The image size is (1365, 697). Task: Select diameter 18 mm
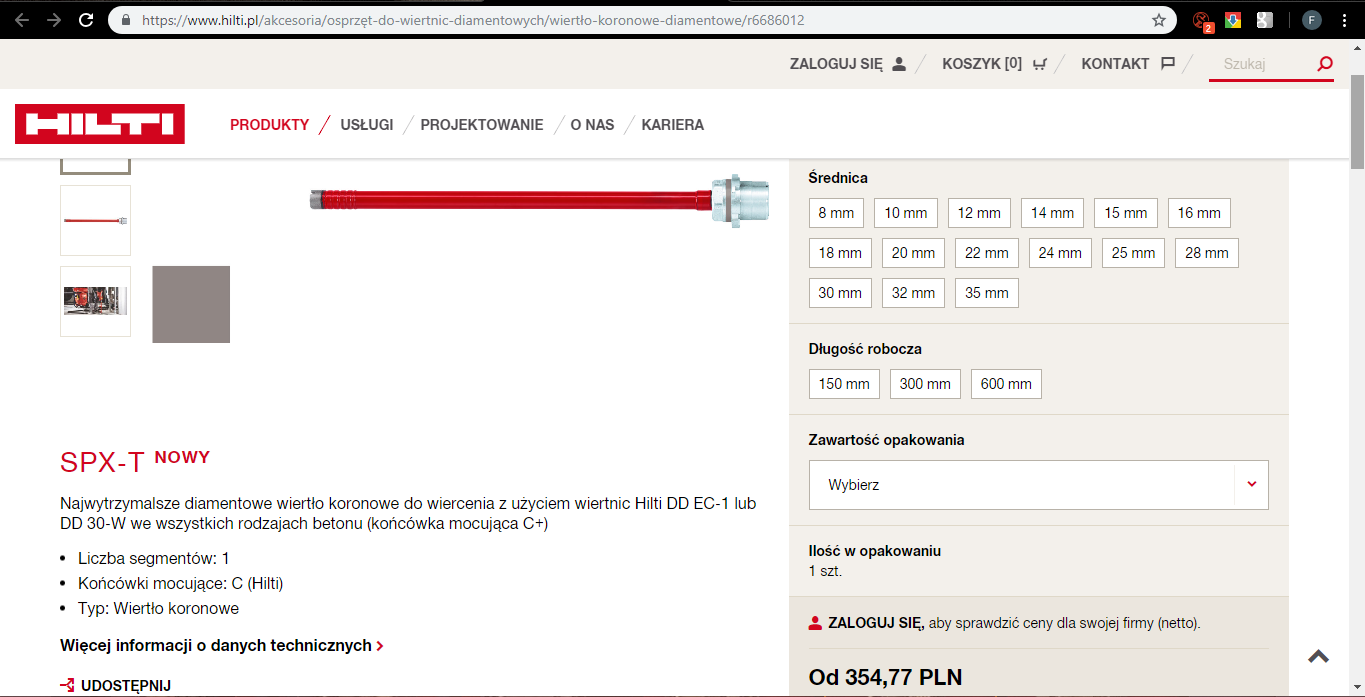840,253
